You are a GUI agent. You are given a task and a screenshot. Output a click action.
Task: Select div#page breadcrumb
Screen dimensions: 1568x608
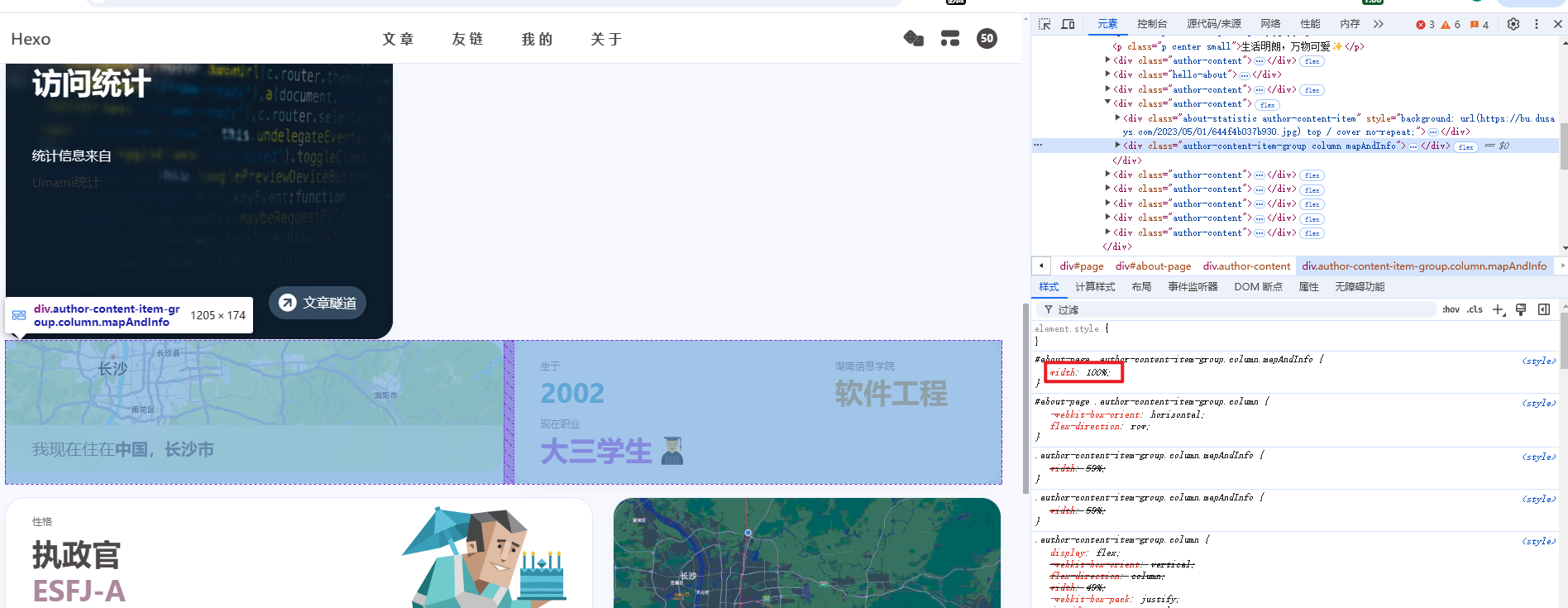pos(1082,266)
